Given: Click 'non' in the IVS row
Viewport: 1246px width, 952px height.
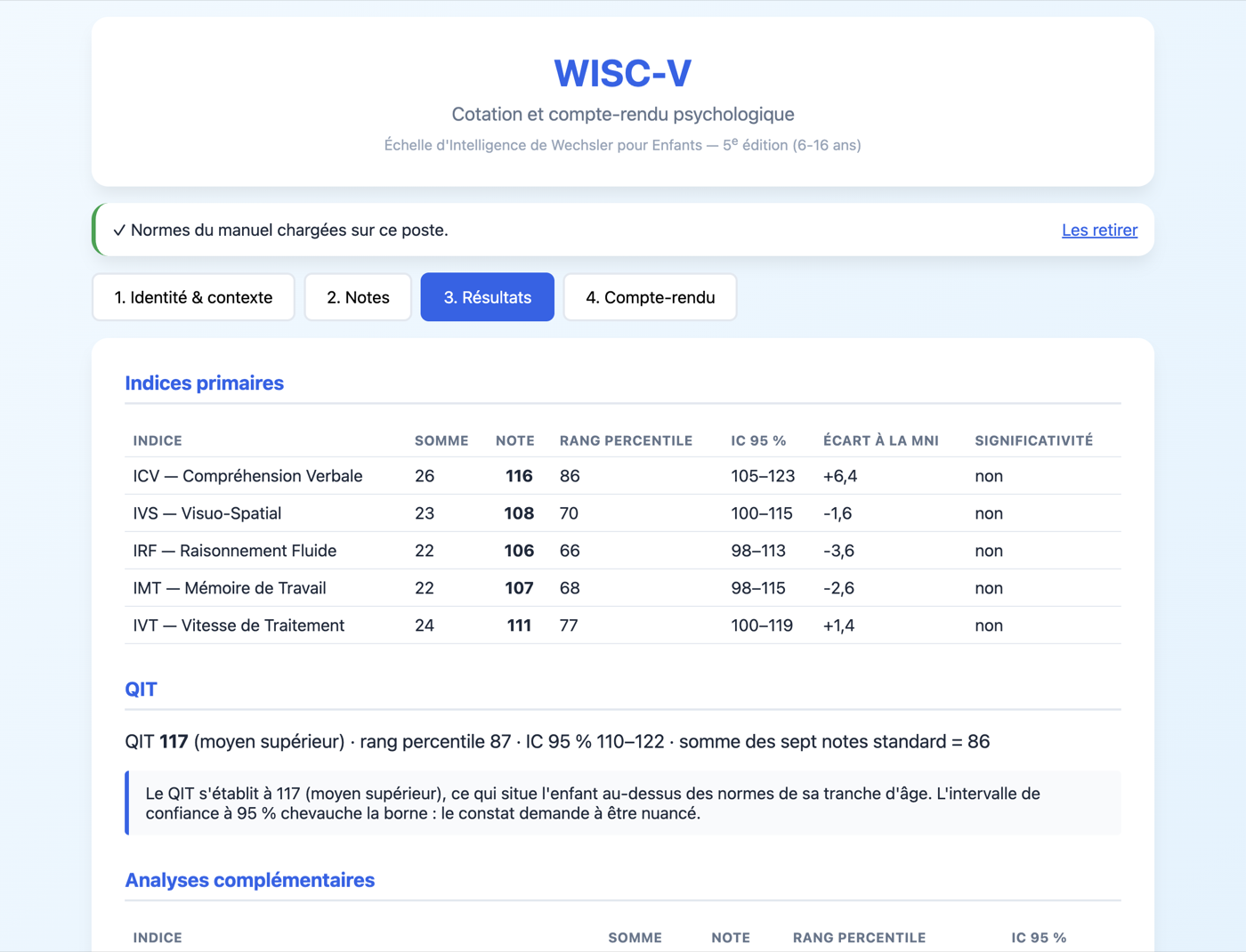Looking at the screenshot, I should (989, 513).
